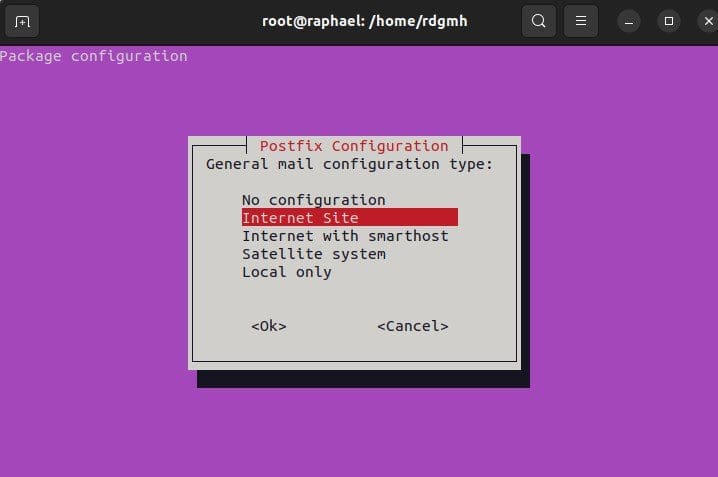Pick the 'Satellite system' entry
Image resolution: width=718 pixels, height=477 pixels.
tap(314, 254)
